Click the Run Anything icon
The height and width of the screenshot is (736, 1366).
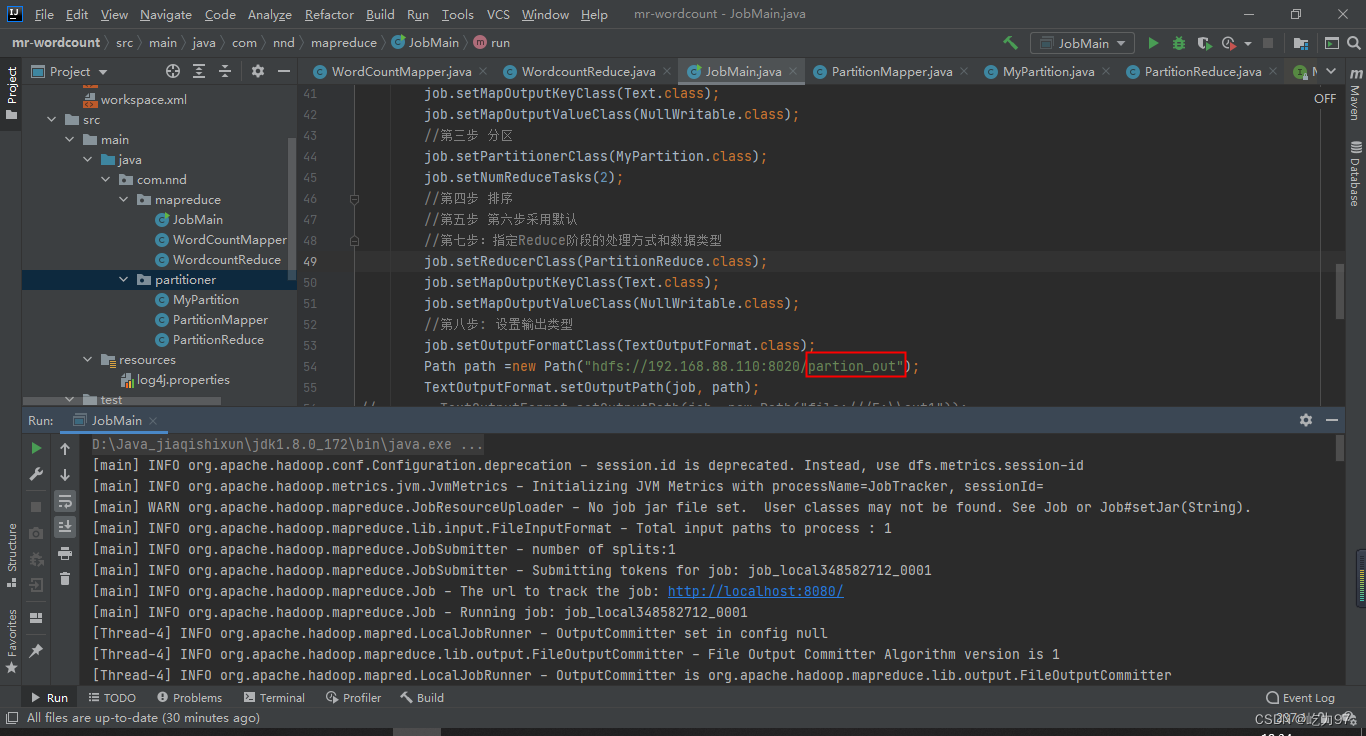[x=1331, y=43]
